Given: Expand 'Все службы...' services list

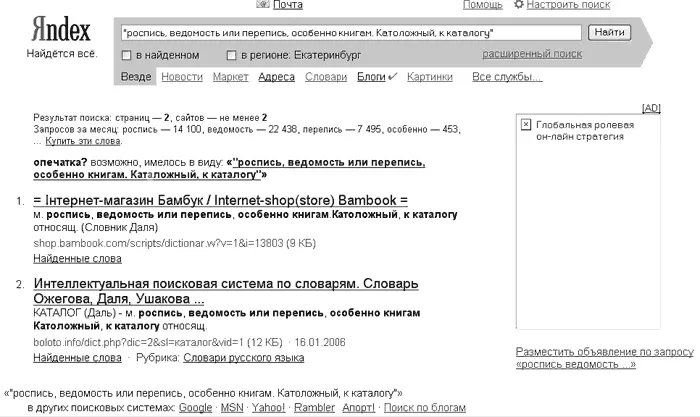Looking at the screenshot, I should pos(500,76).
